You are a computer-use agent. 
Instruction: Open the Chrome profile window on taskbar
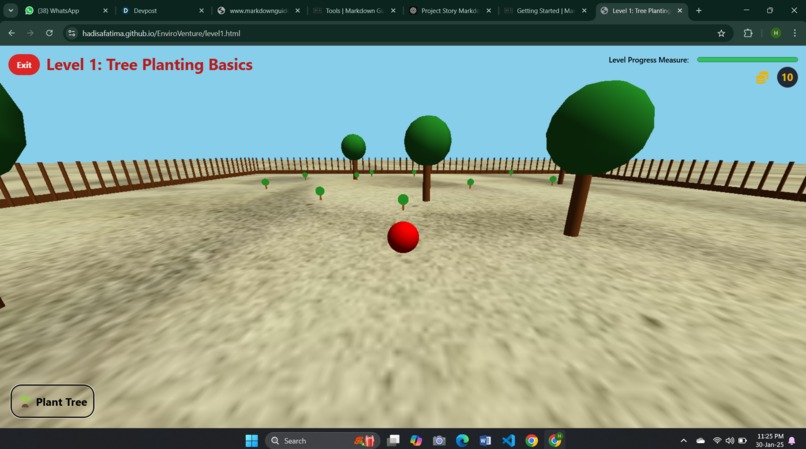point(555,440)
